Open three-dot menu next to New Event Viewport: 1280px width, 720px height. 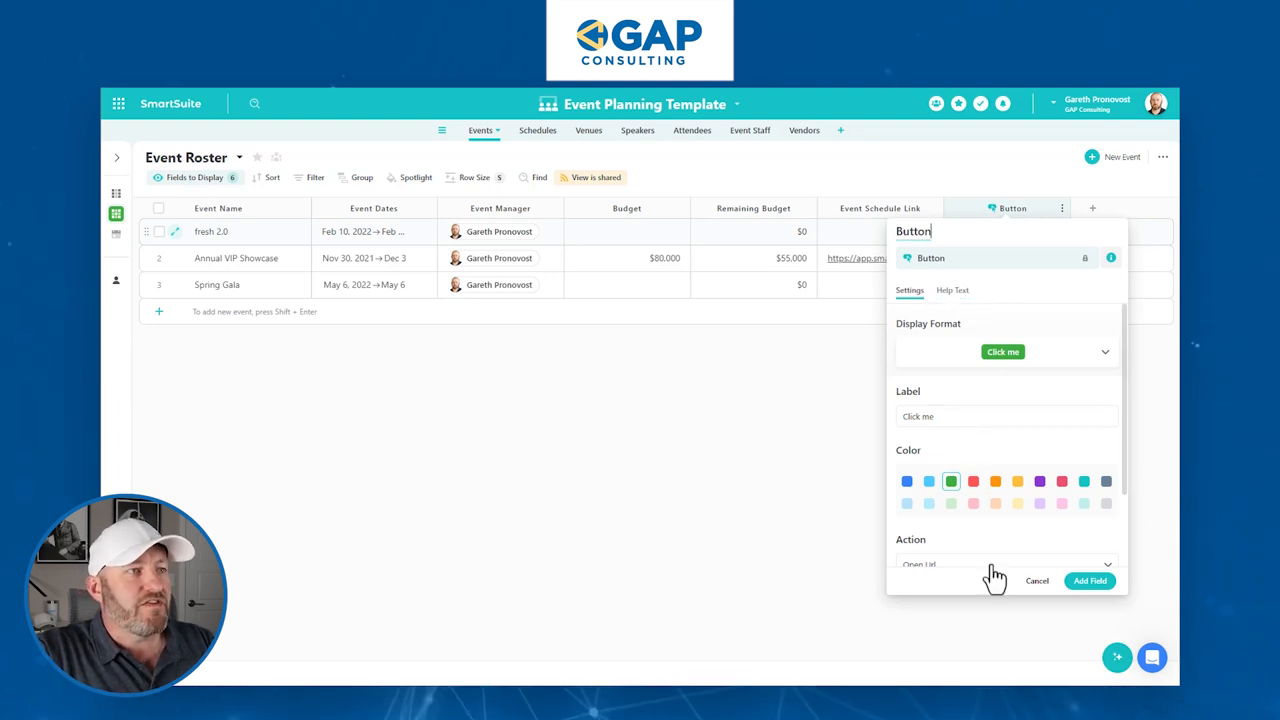click(1162, 157)
